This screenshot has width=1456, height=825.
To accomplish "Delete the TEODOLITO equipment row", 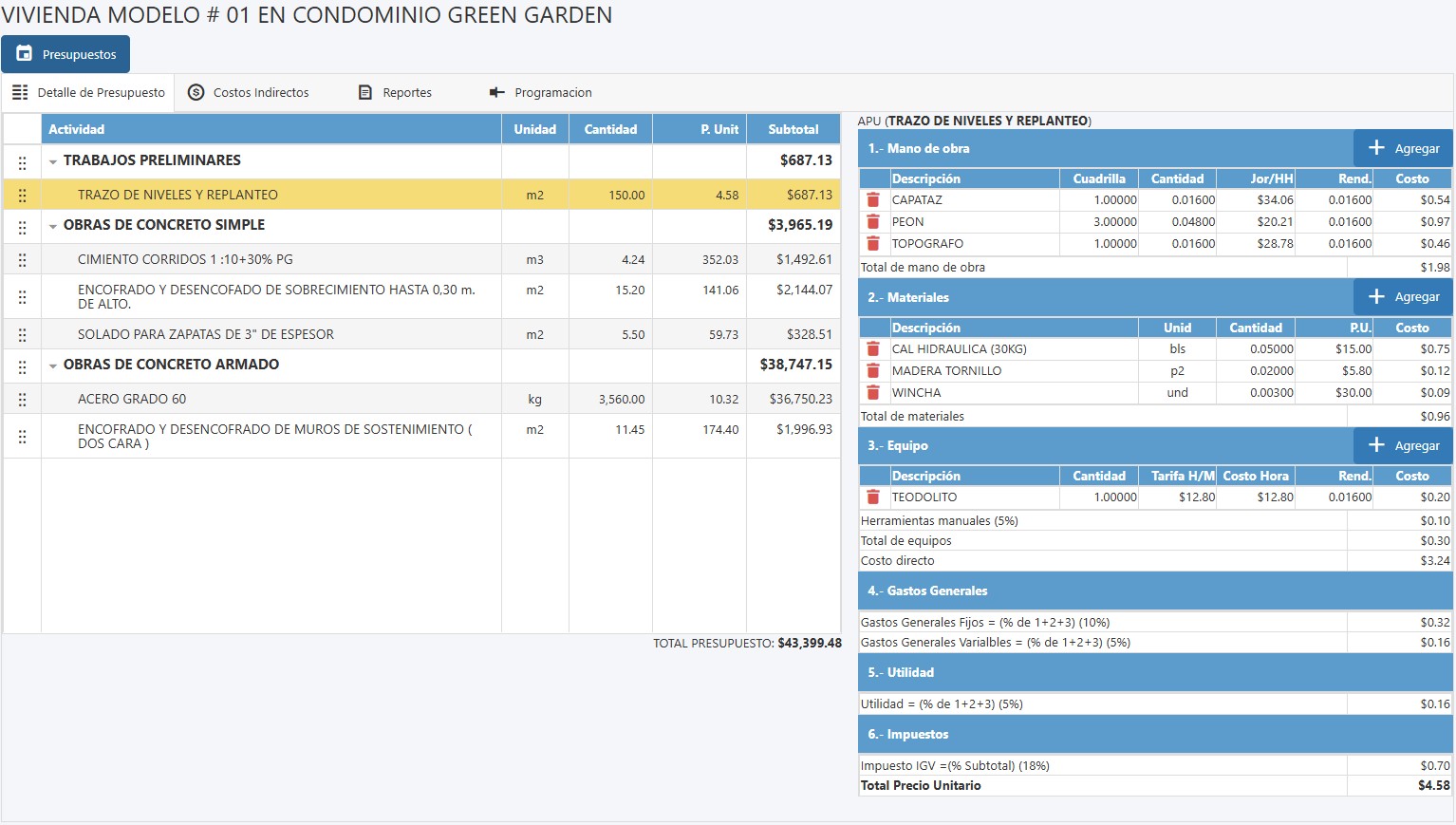I will click(873, 497).
